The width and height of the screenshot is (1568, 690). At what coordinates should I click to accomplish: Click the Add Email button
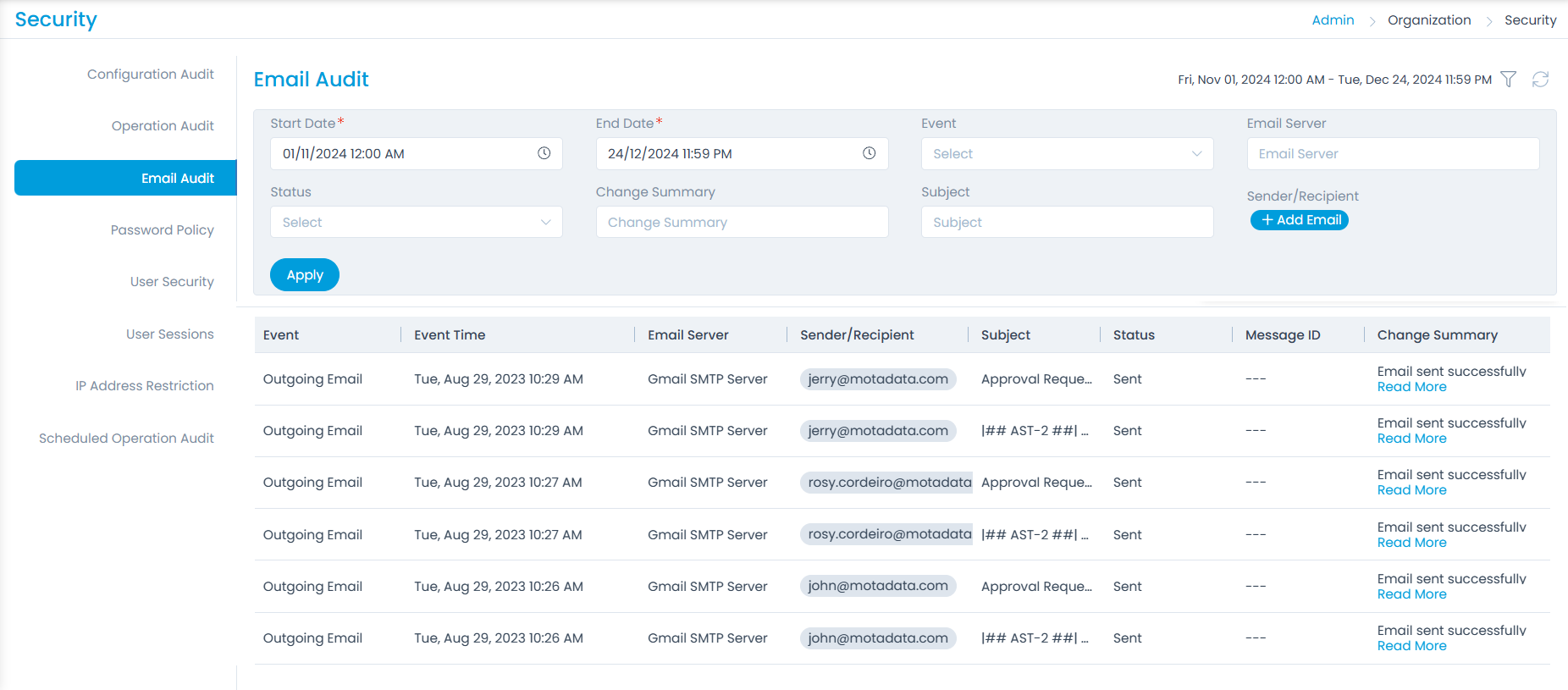tap(1300, 220)
